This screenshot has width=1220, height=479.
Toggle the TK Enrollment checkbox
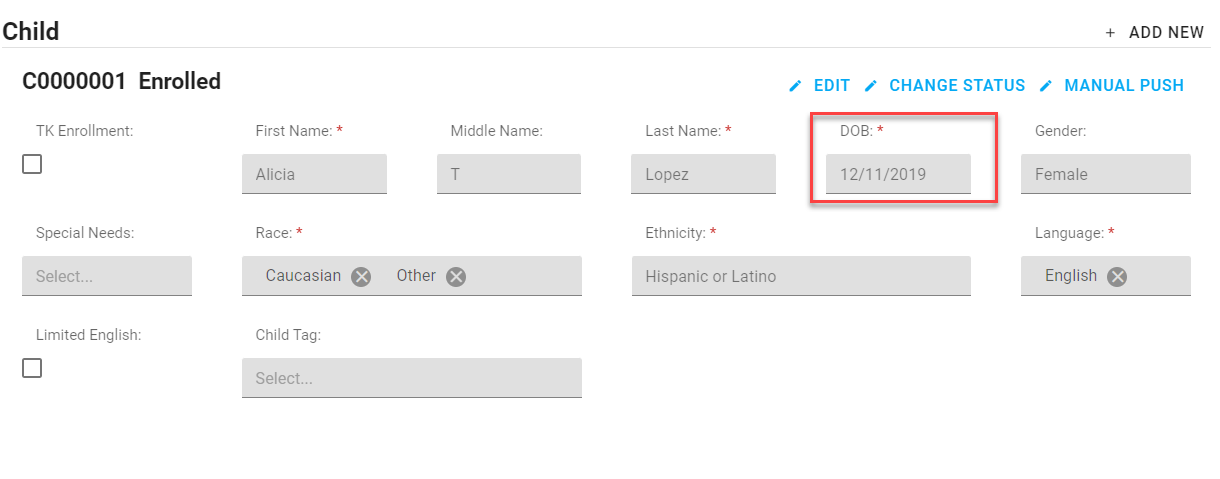click(x=32, y=164)
